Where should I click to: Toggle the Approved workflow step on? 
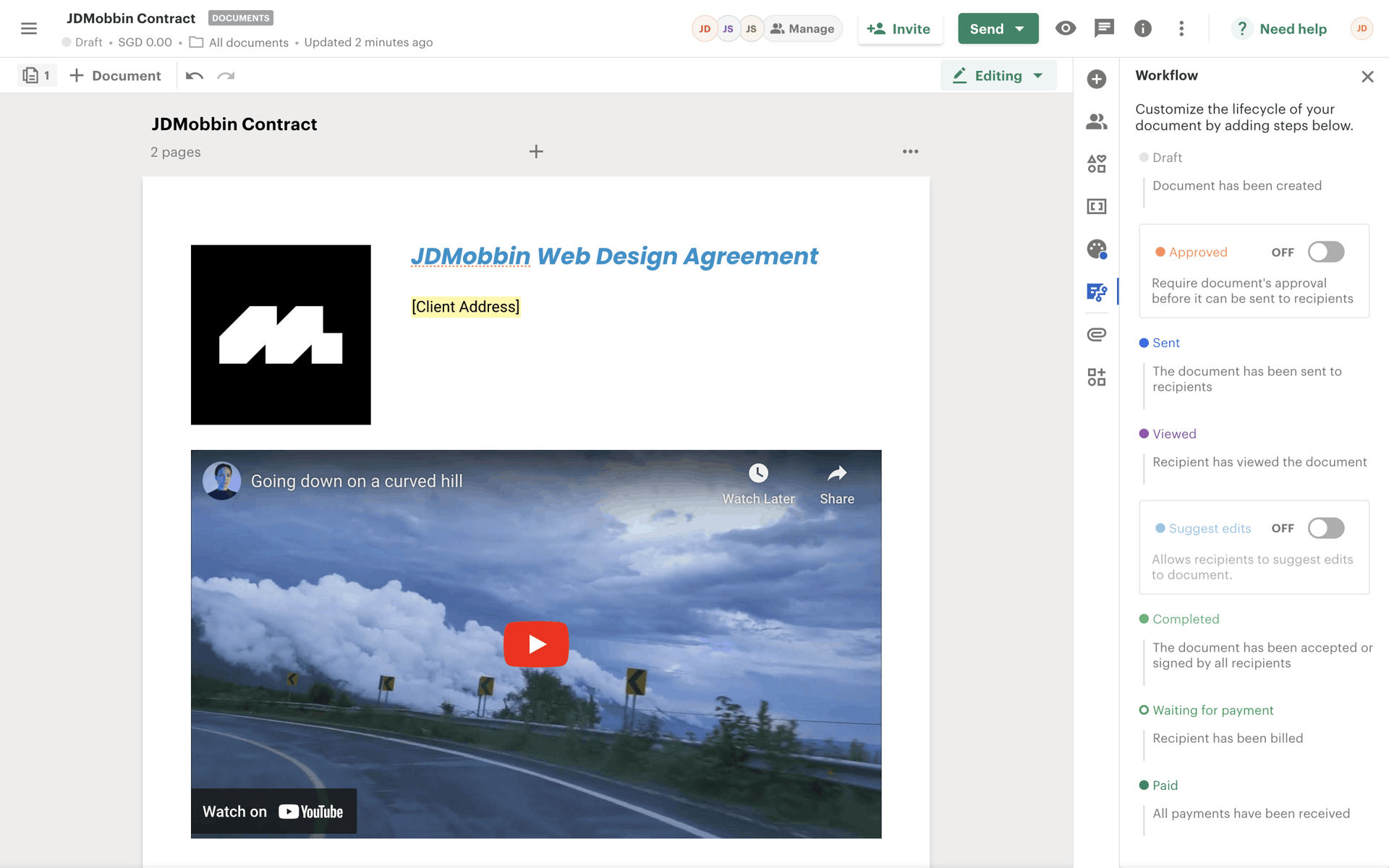1326,252
